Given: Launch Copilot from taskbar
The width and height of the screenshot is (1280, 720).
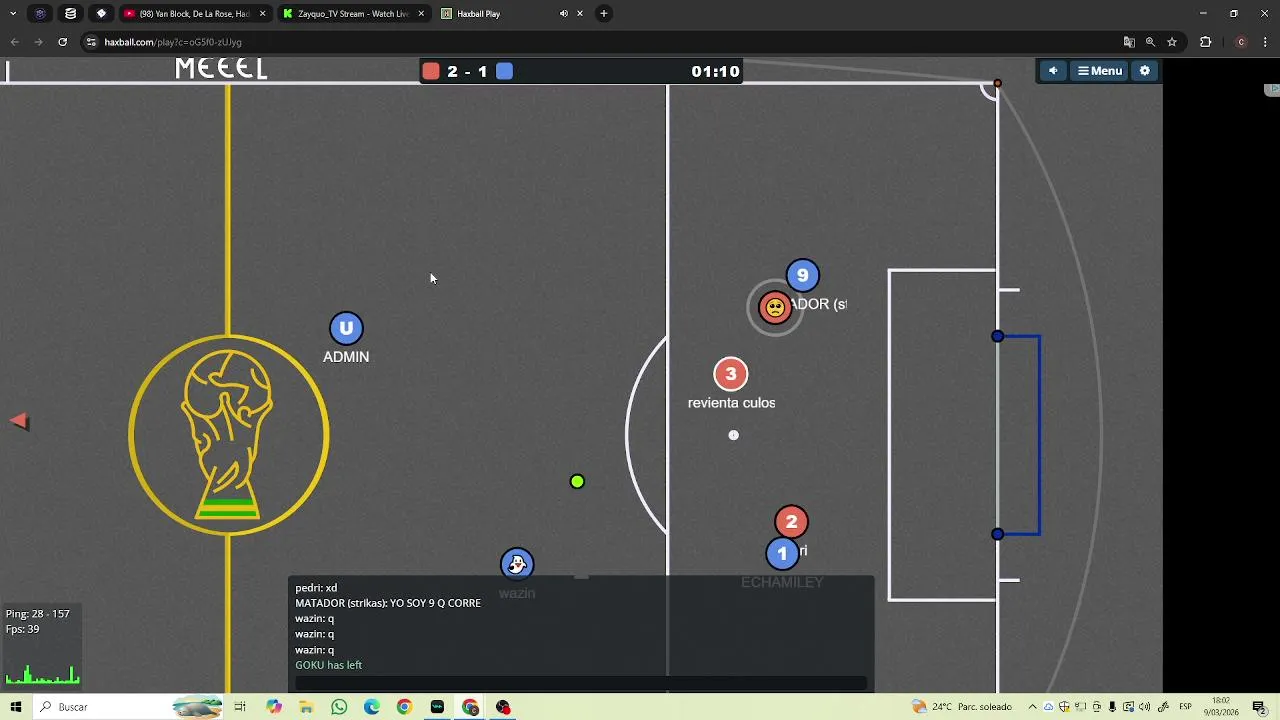Looking at the screenshot, I should coord(274,707).
